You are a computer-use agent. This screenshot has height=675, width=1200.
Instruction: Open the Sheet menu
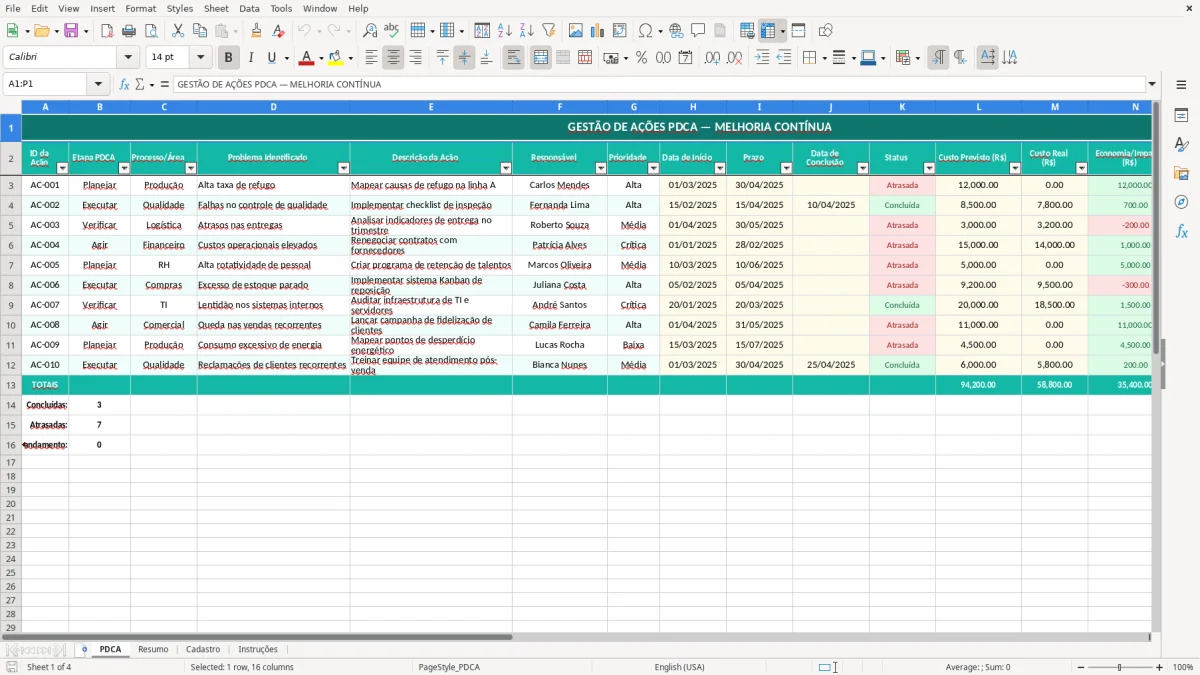pos(216,8)
